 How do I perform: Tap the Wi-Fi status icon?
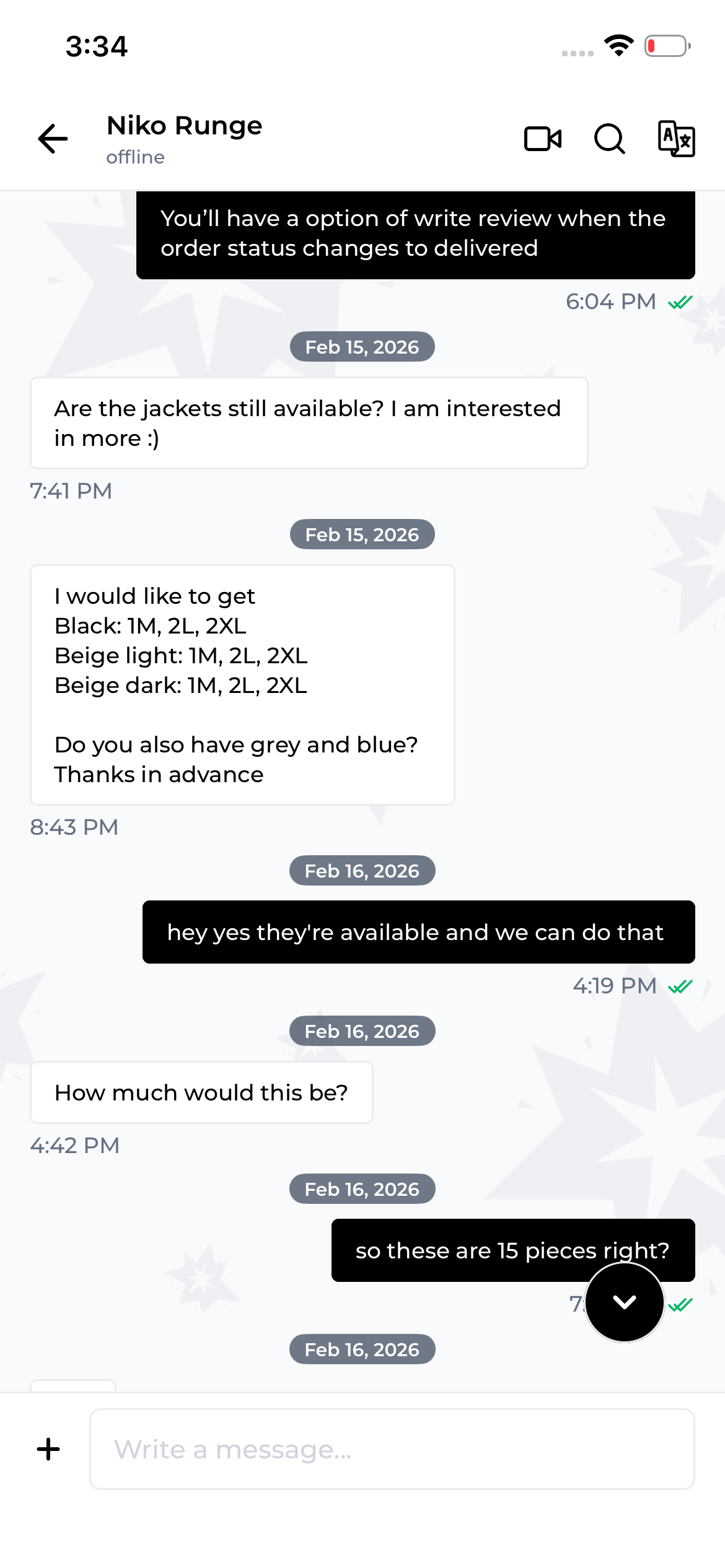click(x=619, y=46)
